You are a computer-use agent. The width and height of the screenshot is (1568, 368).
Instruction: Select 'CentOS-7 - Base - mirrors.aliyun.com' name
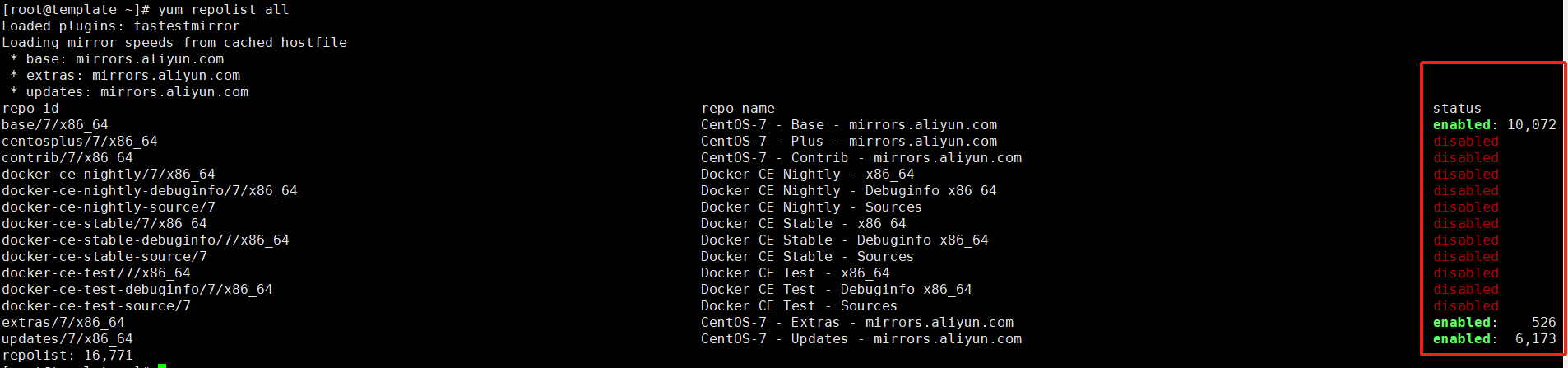click(x=849, y=125)
